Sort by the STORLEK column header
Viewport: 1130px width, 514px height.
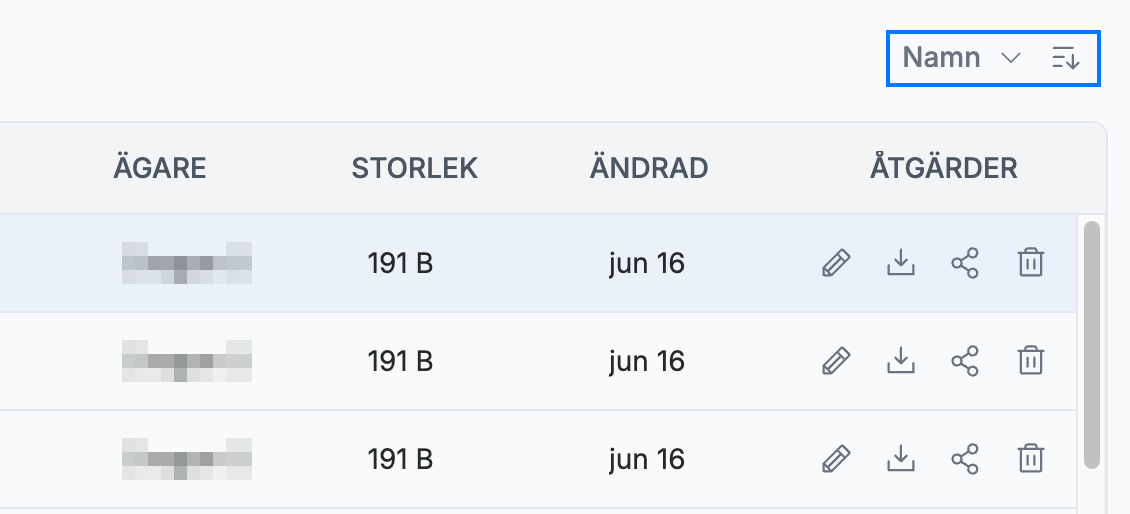pyautogui.click(x=414, y=168)
